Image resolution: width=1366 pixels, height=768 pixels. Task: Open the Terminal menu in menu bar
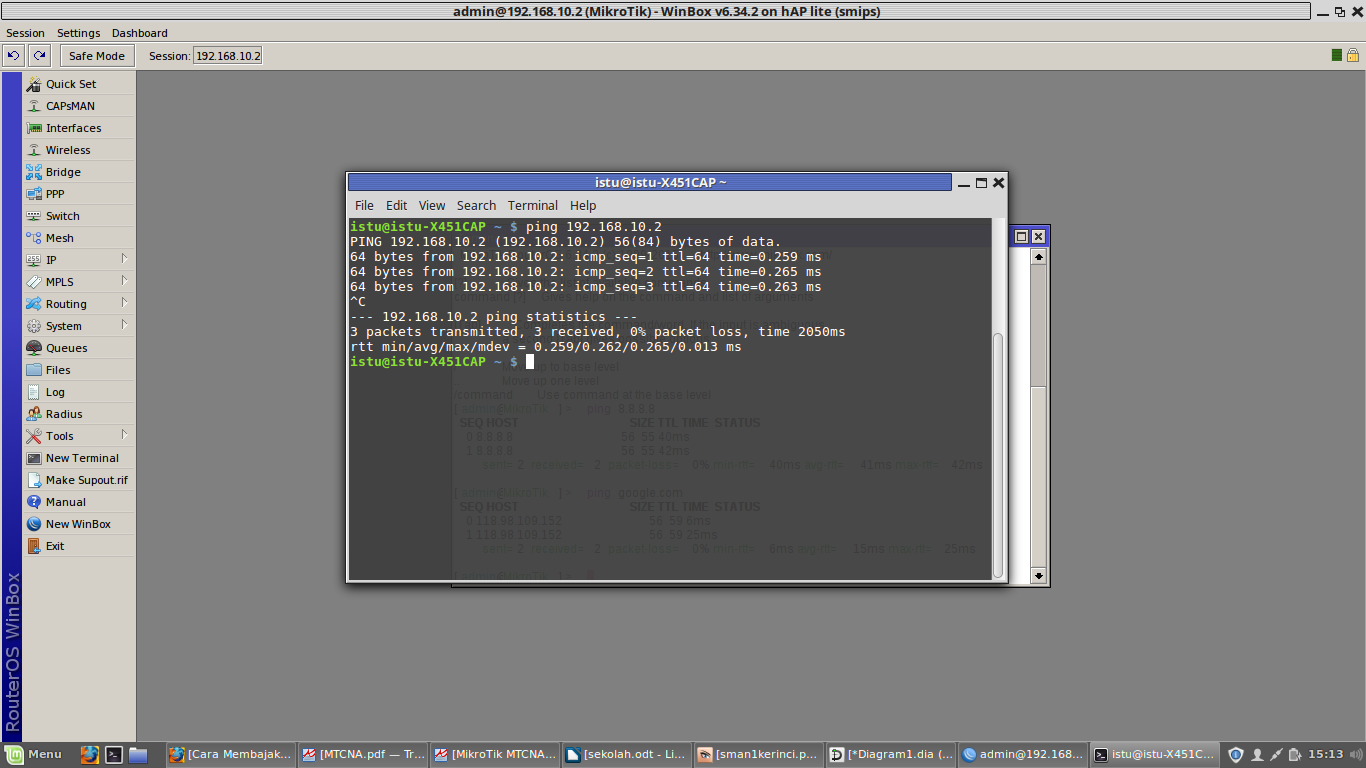533,205
